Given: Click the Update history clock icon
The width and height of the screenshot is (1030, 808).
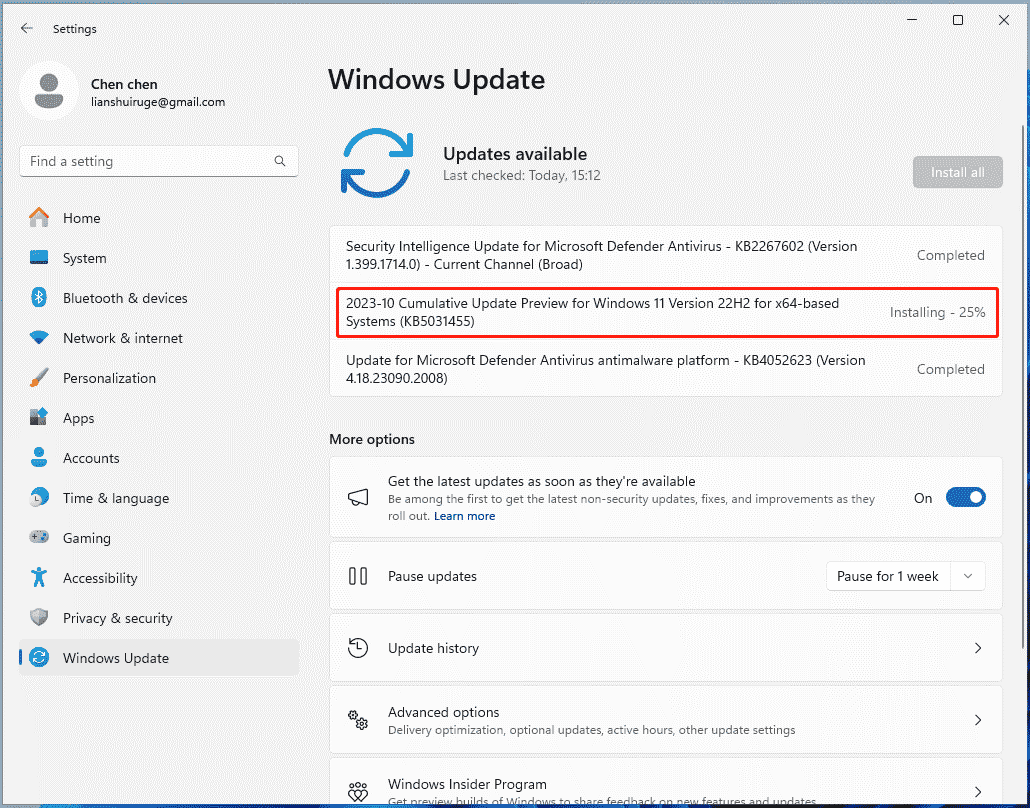Looking at the screenshot, I should point(358,648).
